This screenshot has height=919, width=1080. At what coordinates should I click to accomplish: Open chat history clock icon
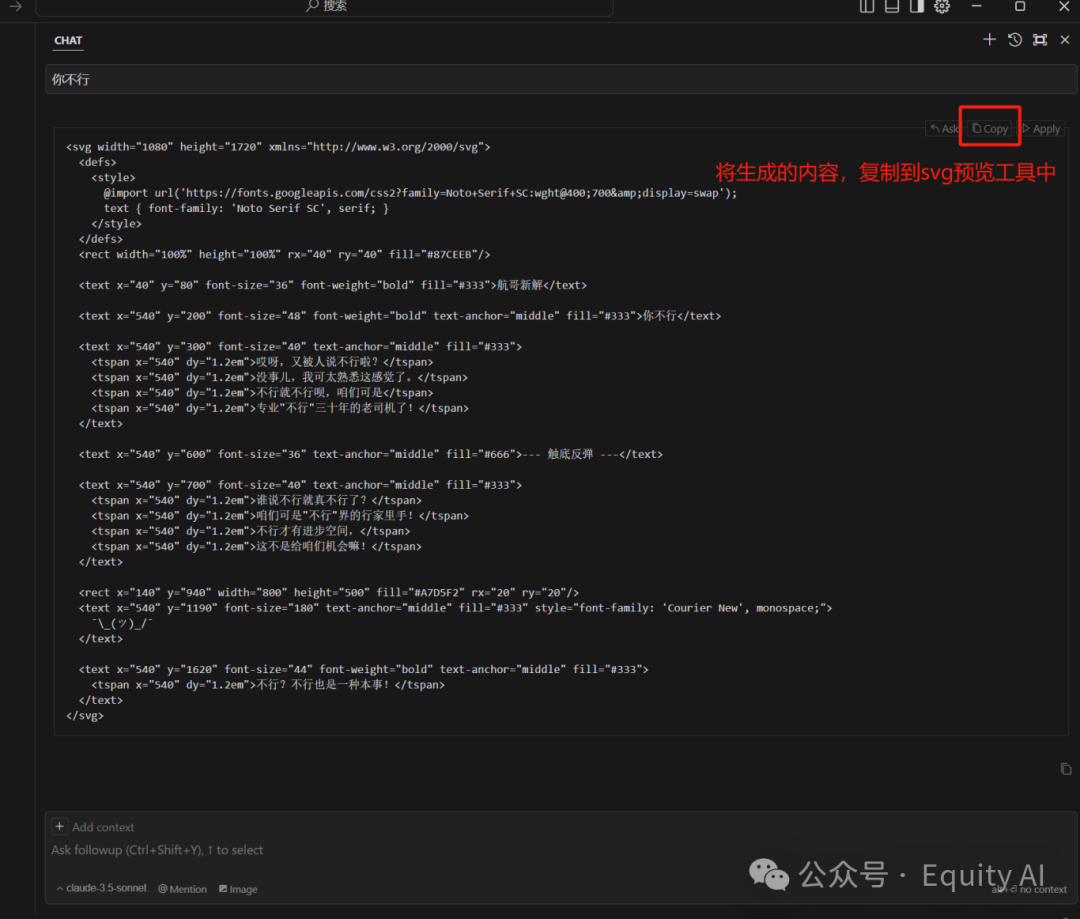(x=1015, y=40)
